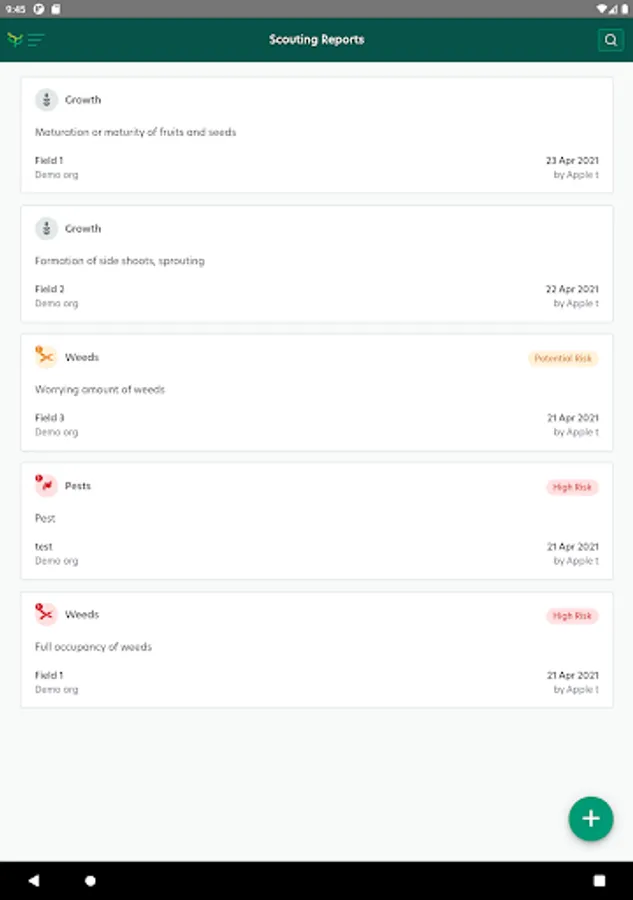Tap the red Weeds icon on full occupancy report
Viewport: 633px width, 900px height.
pyautogui.click(x=46, y=614)
